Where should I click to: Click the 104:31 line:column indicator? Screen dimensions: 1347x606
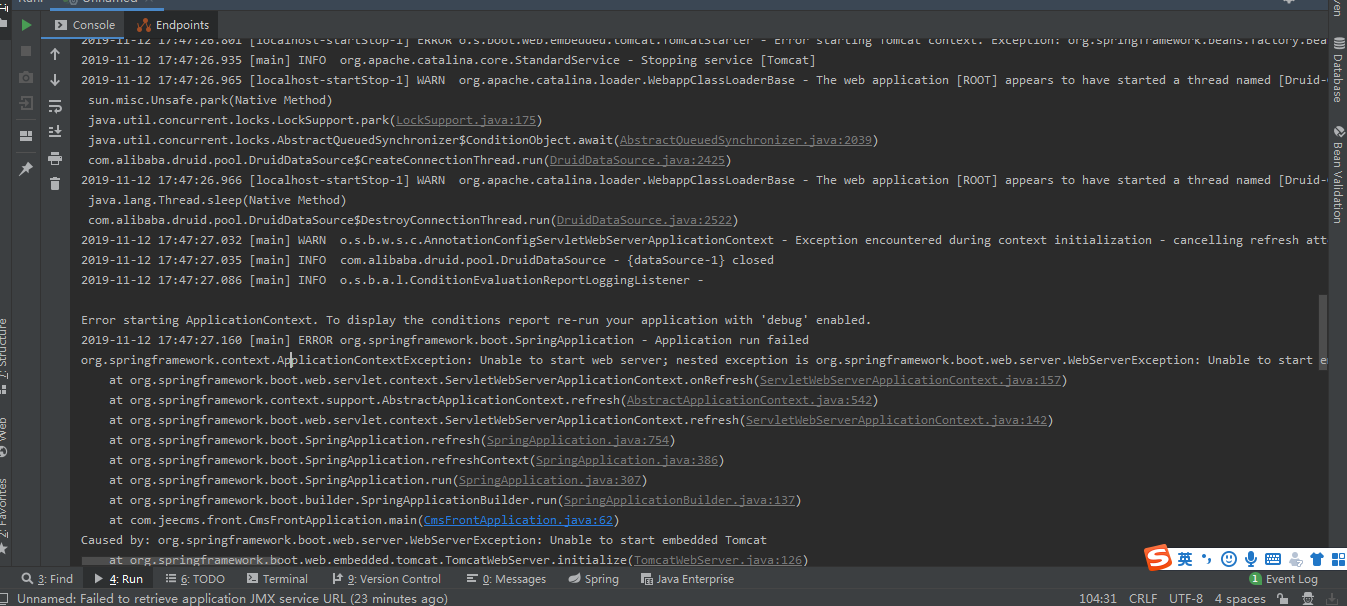coord(1097,598)
